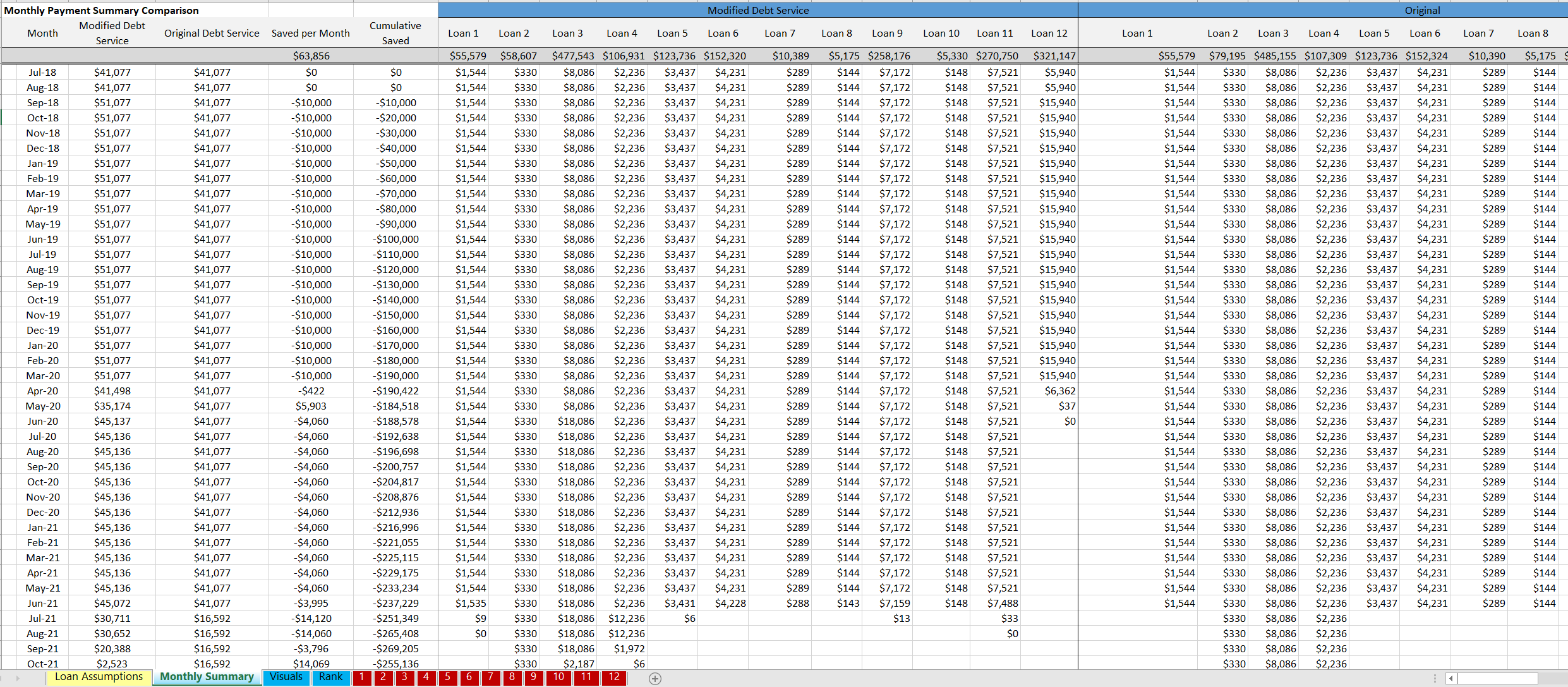Switch to the Visuals sheet tab
Image resolution: width=1568 pixels, height=687 pixels.
tap(286, 677)
